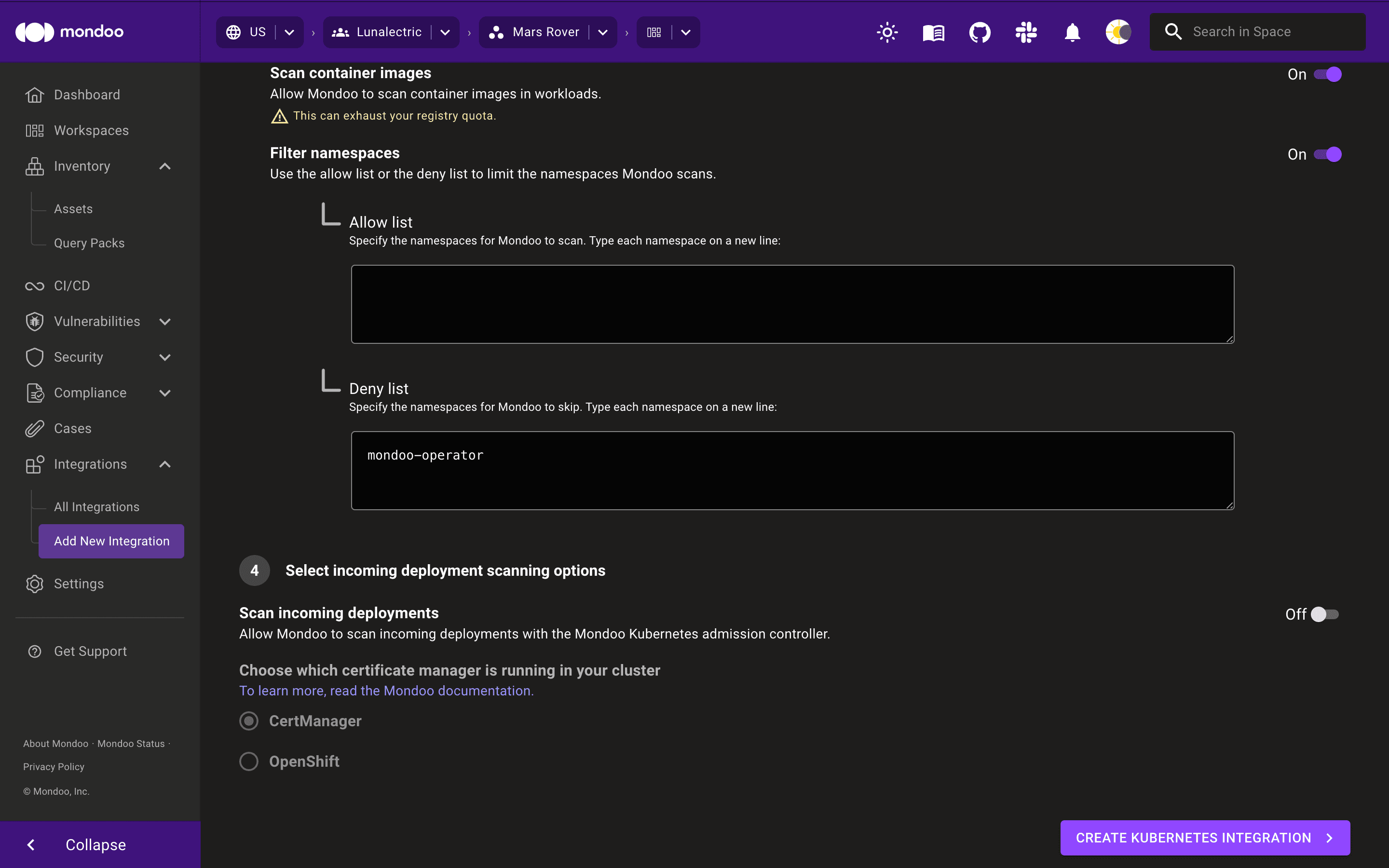Select the OpenShift radio option

pos(248,761)
